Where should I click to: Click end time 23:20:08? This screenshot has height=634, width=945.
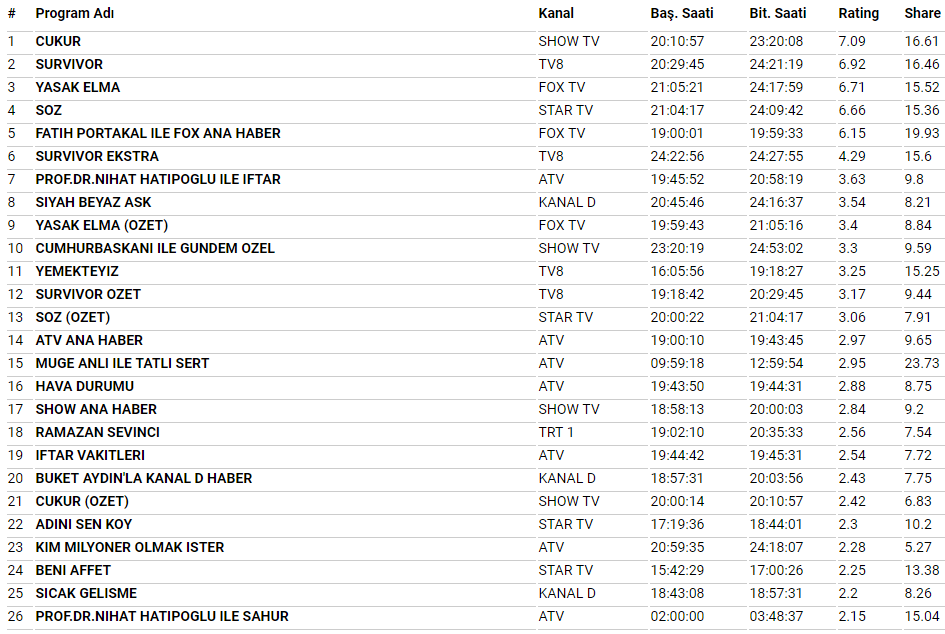click(x=776, y=41)
